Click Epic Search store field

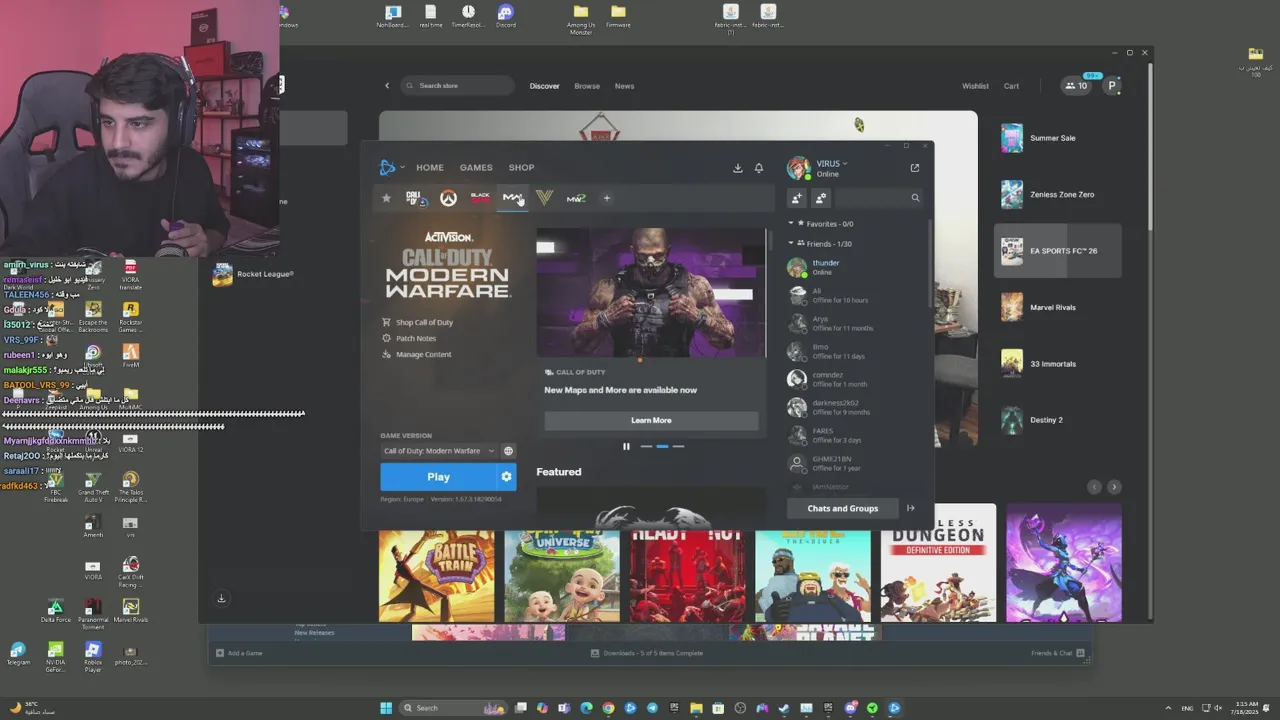(x=458, y=86)
